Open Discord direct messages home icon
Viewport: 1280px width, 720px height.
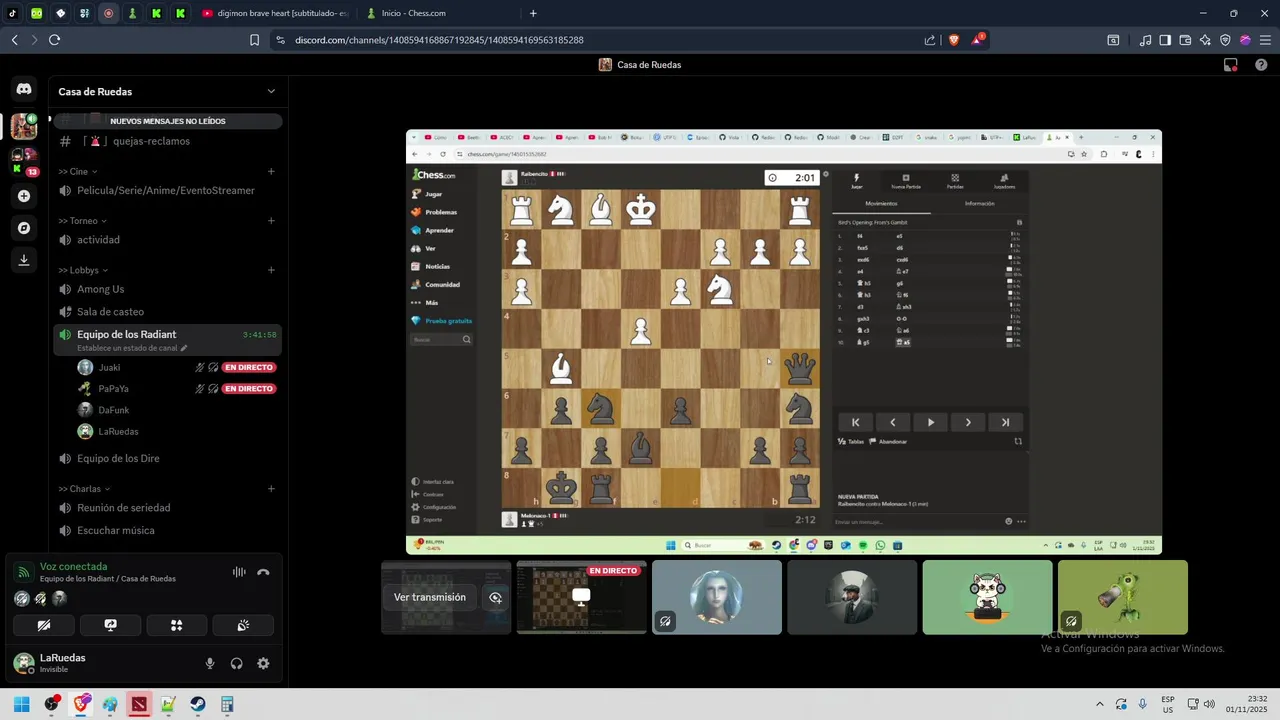tap(24, 89)
